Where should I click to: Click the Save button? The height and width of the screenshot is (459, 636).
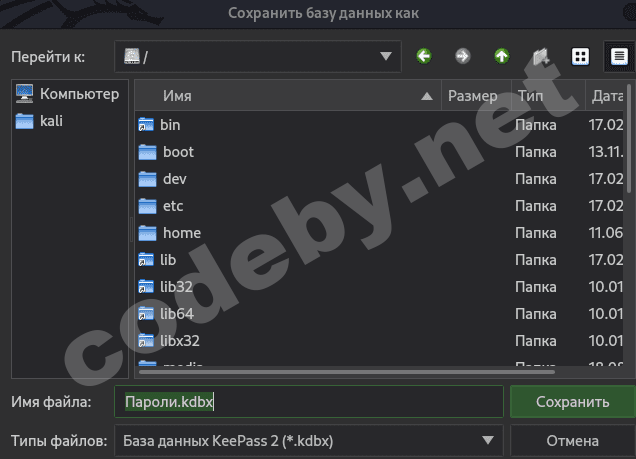click(x=572, y=402)
